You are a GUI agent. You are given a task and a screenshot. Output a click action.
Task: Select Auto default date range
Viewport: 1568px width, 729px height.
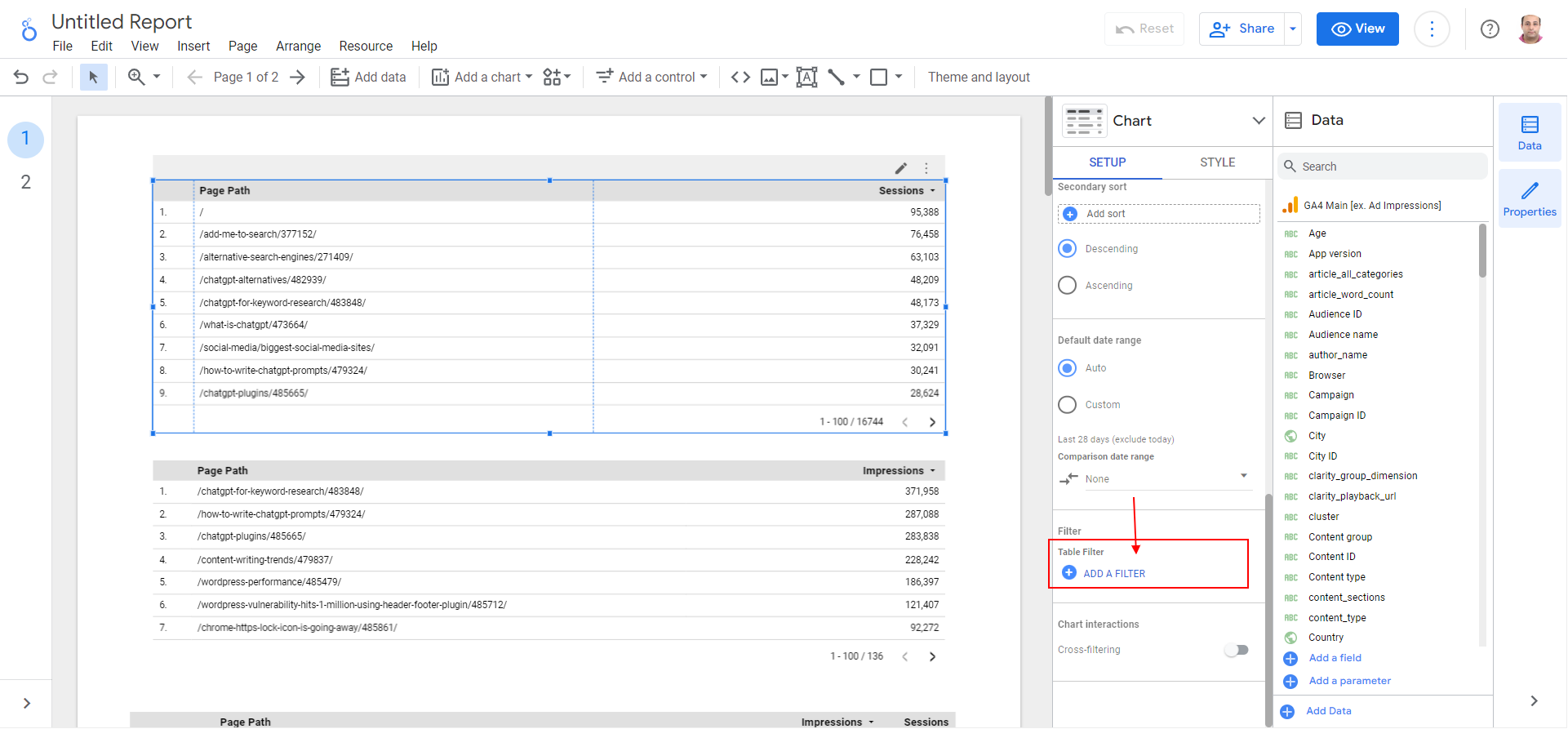click(1068, 367)
